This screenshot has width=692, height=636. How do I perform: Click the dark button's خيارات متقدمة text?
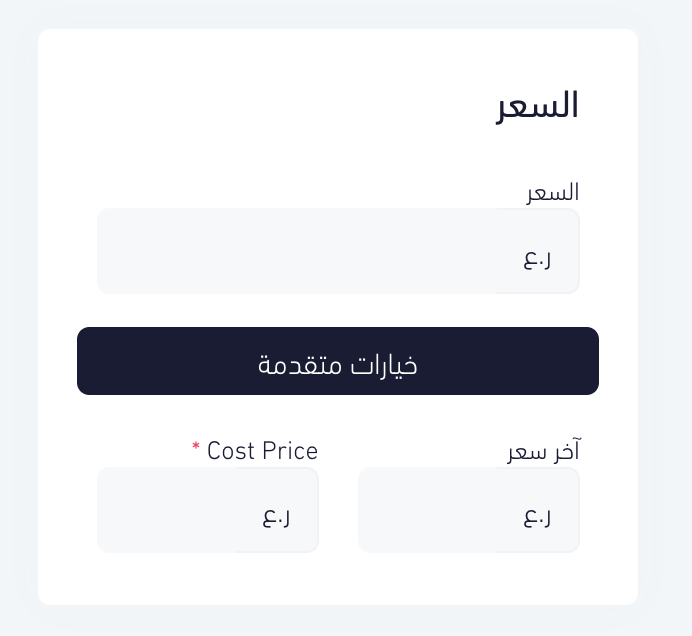338,365
